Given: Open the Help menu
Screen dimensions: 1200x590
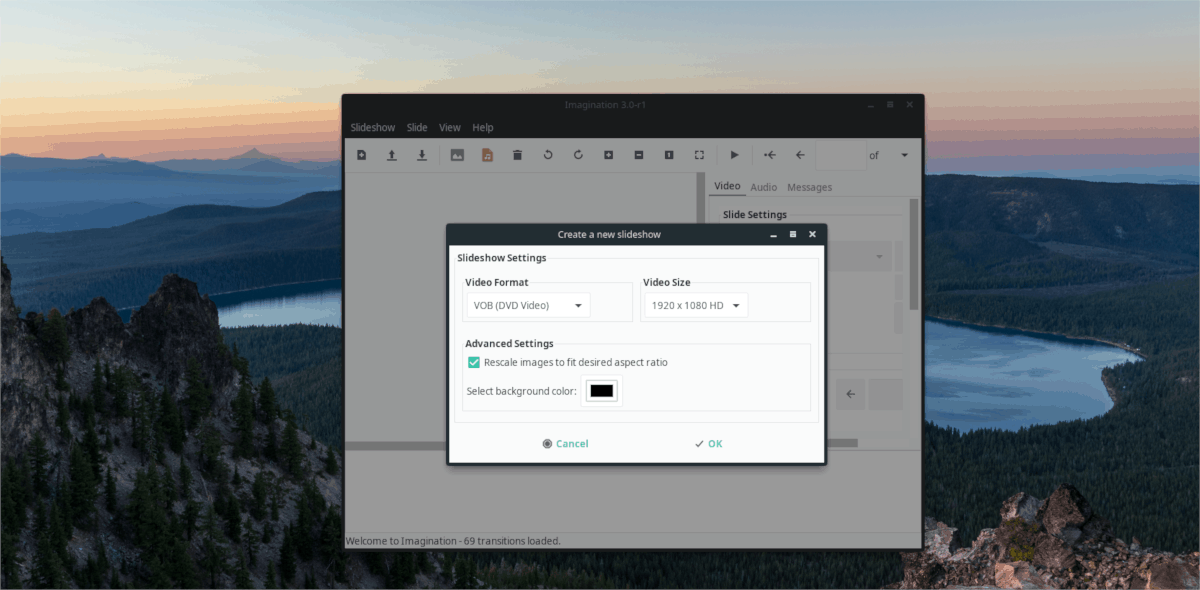Looking at the screenshot, I should coord(483,128).
